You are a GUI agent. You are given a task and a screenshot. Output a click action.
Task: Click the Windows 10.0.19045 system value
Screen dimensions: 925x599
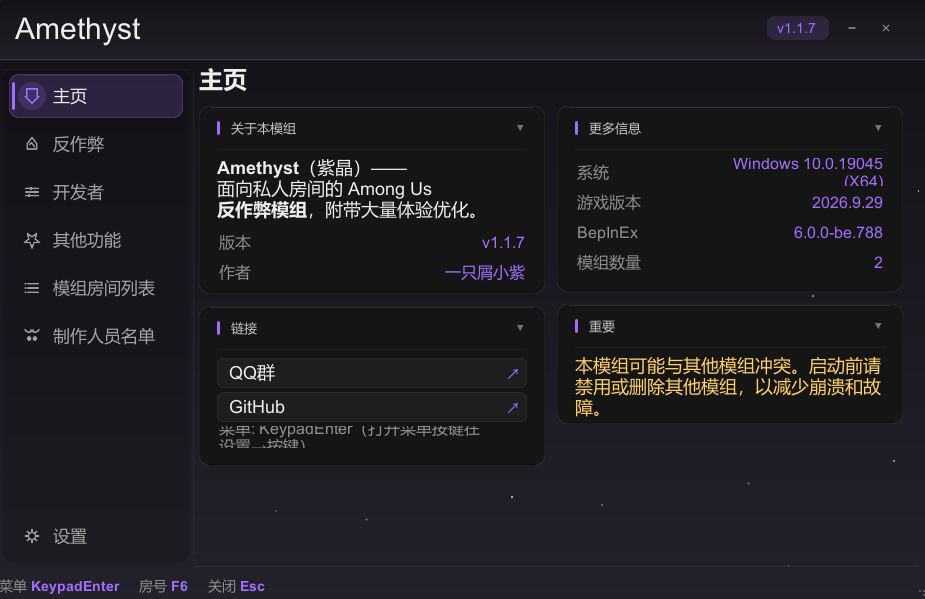[x=808, y=171]
